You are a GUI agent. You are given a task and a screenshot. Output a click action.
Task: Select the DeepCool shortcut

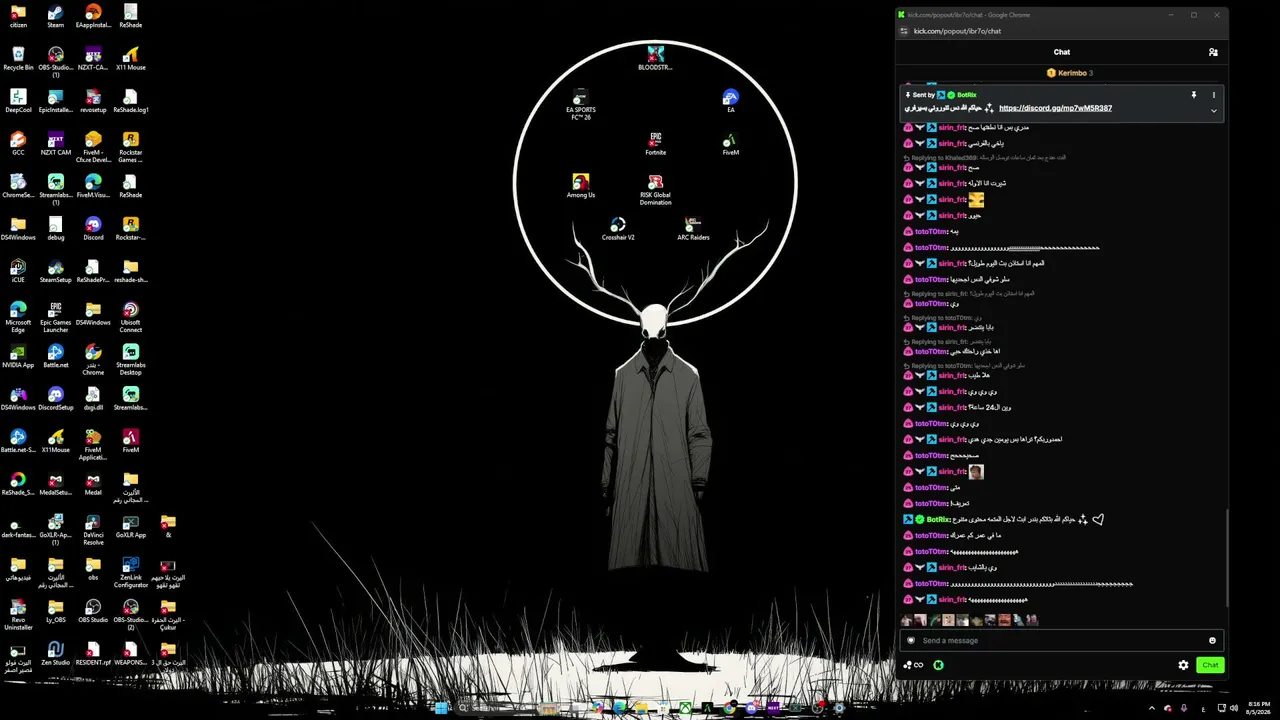18,101
